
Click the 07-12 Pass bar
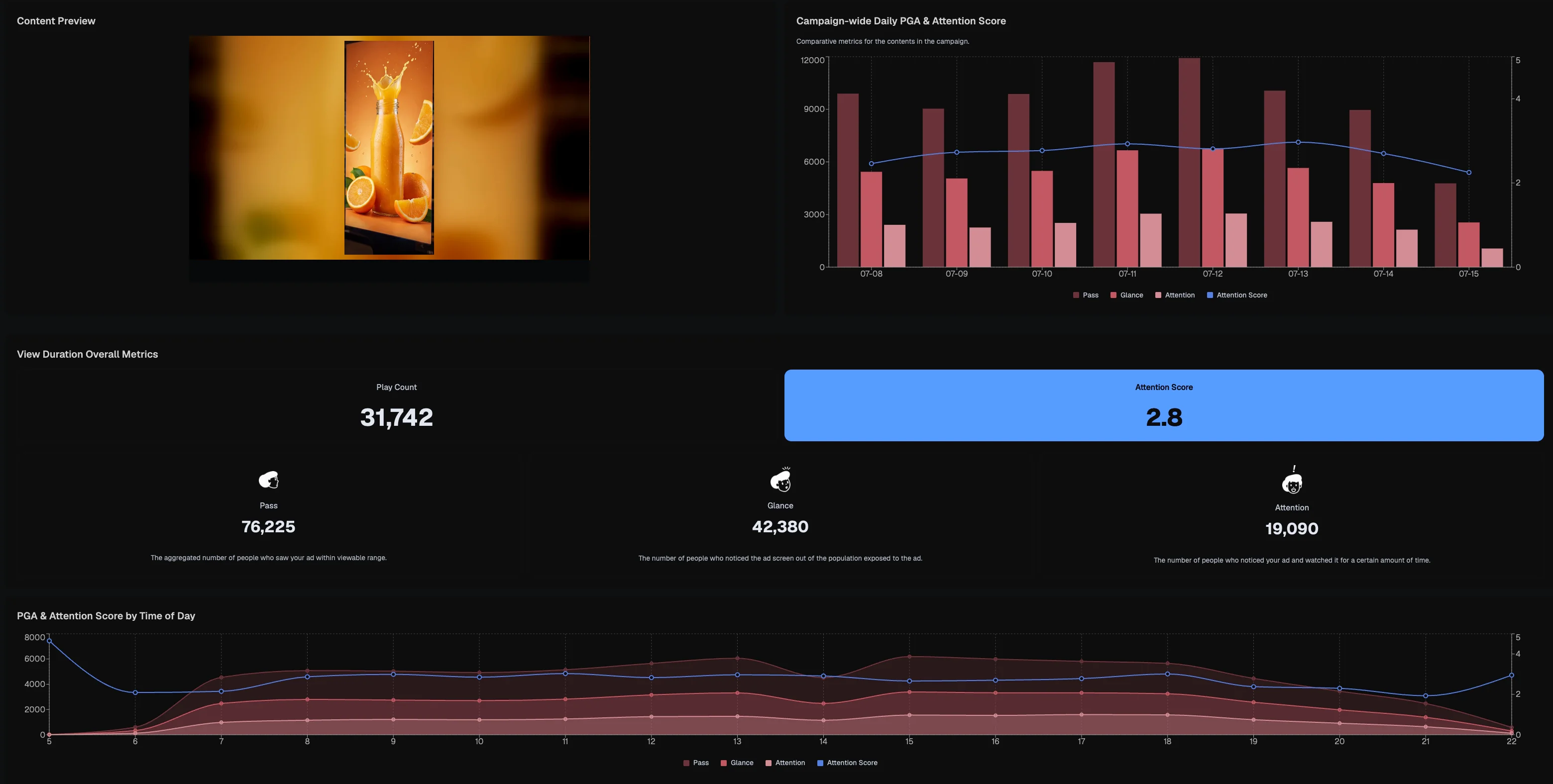[1189, 163]
